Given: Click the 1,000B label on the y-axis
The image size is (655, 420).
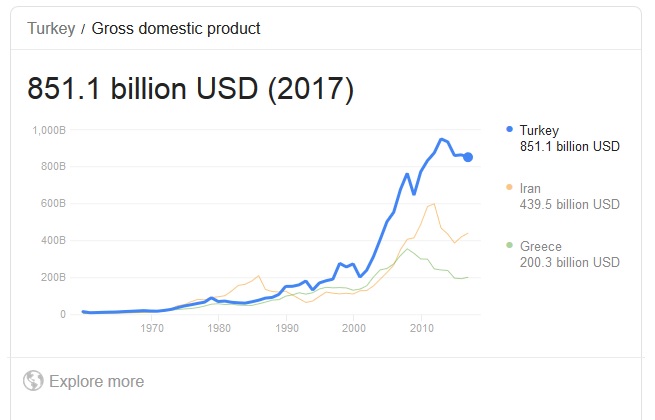Looking at the screenshot, I should (49, 130).
